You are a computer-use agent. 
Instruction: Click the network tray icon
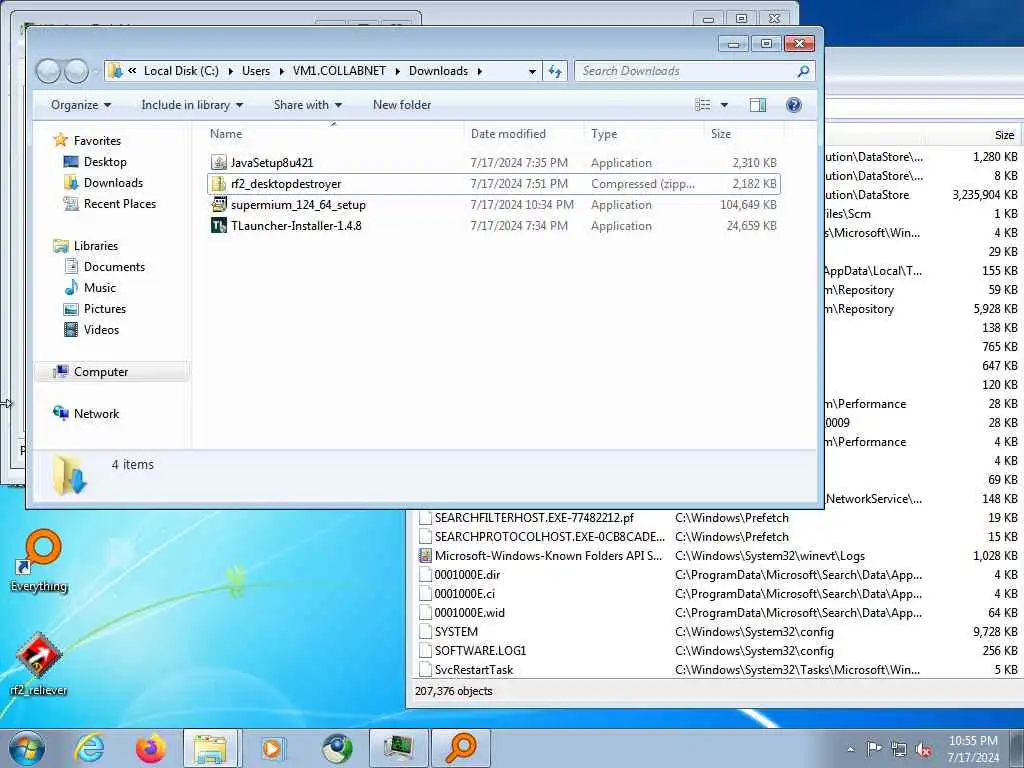pos(899,749)
